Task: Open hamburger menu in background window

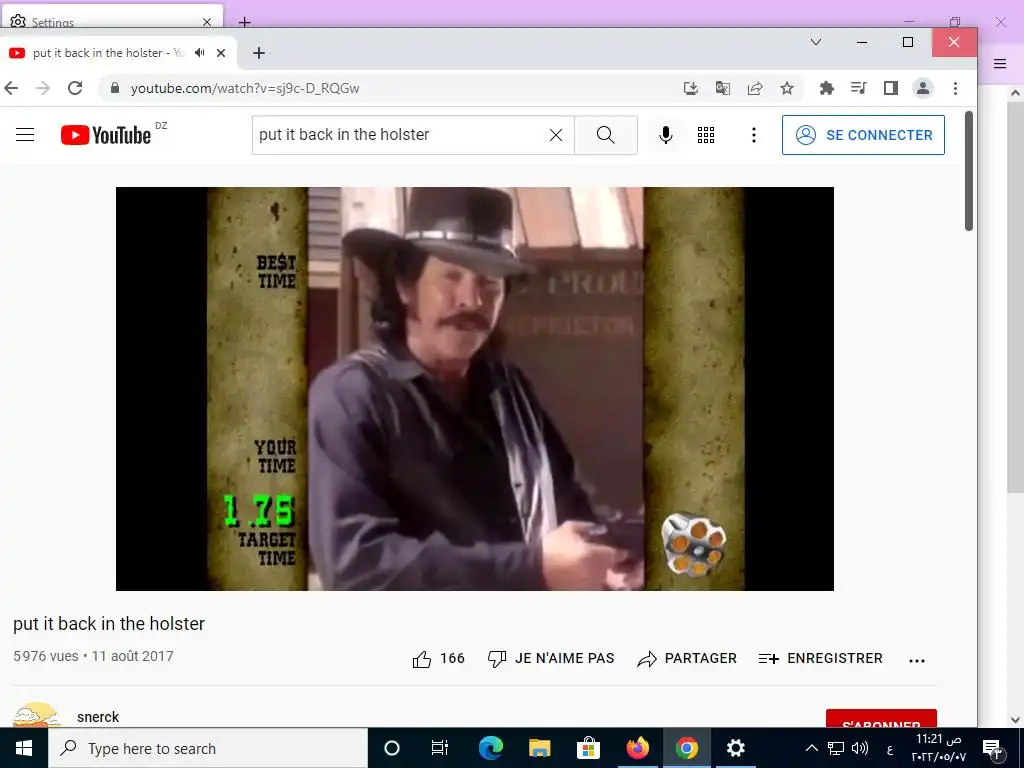Action: click(x=1000, y=63)
